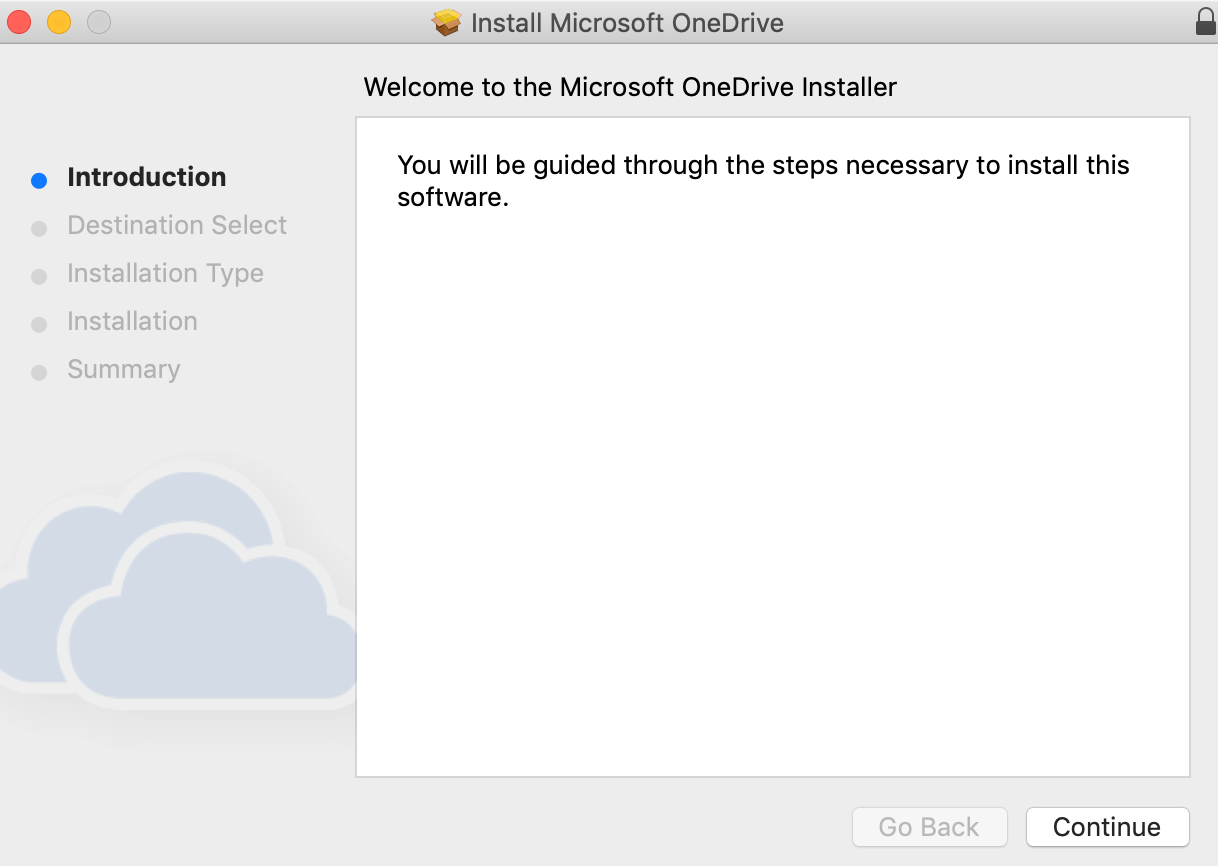Click the lock icon in the title bar

pos(1206,22)
